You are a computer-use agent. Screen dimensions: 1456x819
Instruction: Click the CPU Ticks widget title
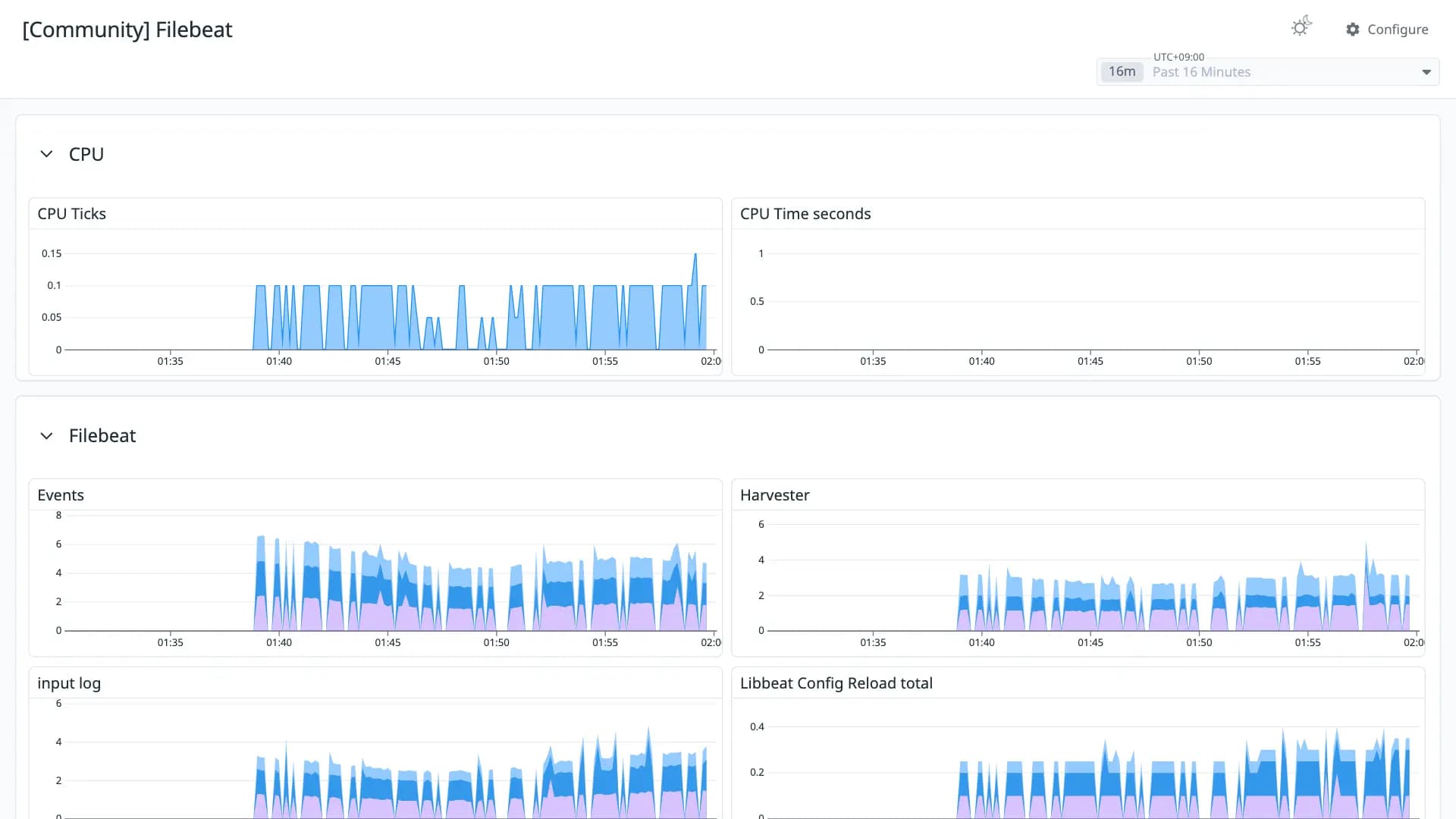click(72, 214)
